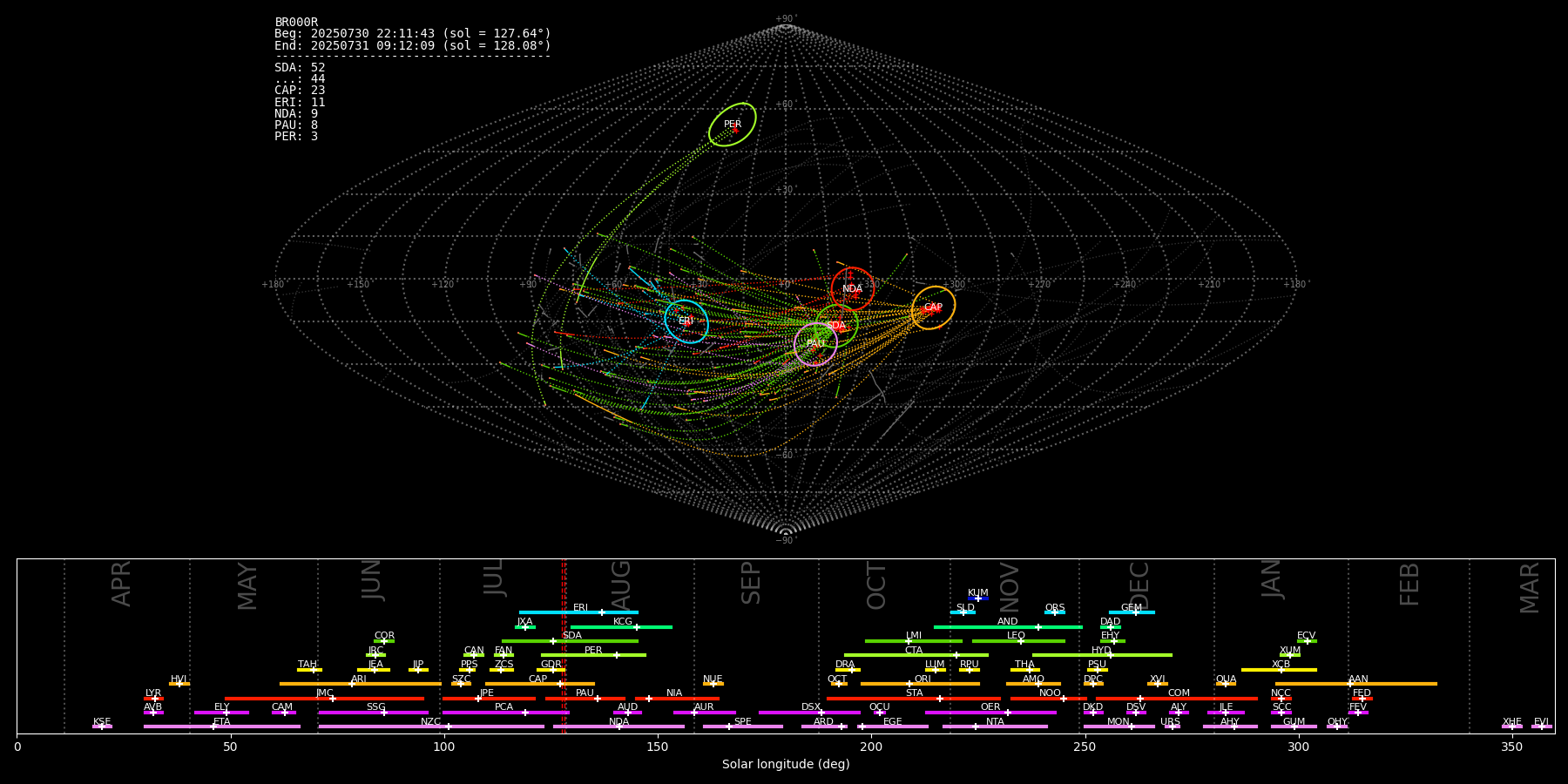Click the 150 tick label on x-axis

point(658,747)
